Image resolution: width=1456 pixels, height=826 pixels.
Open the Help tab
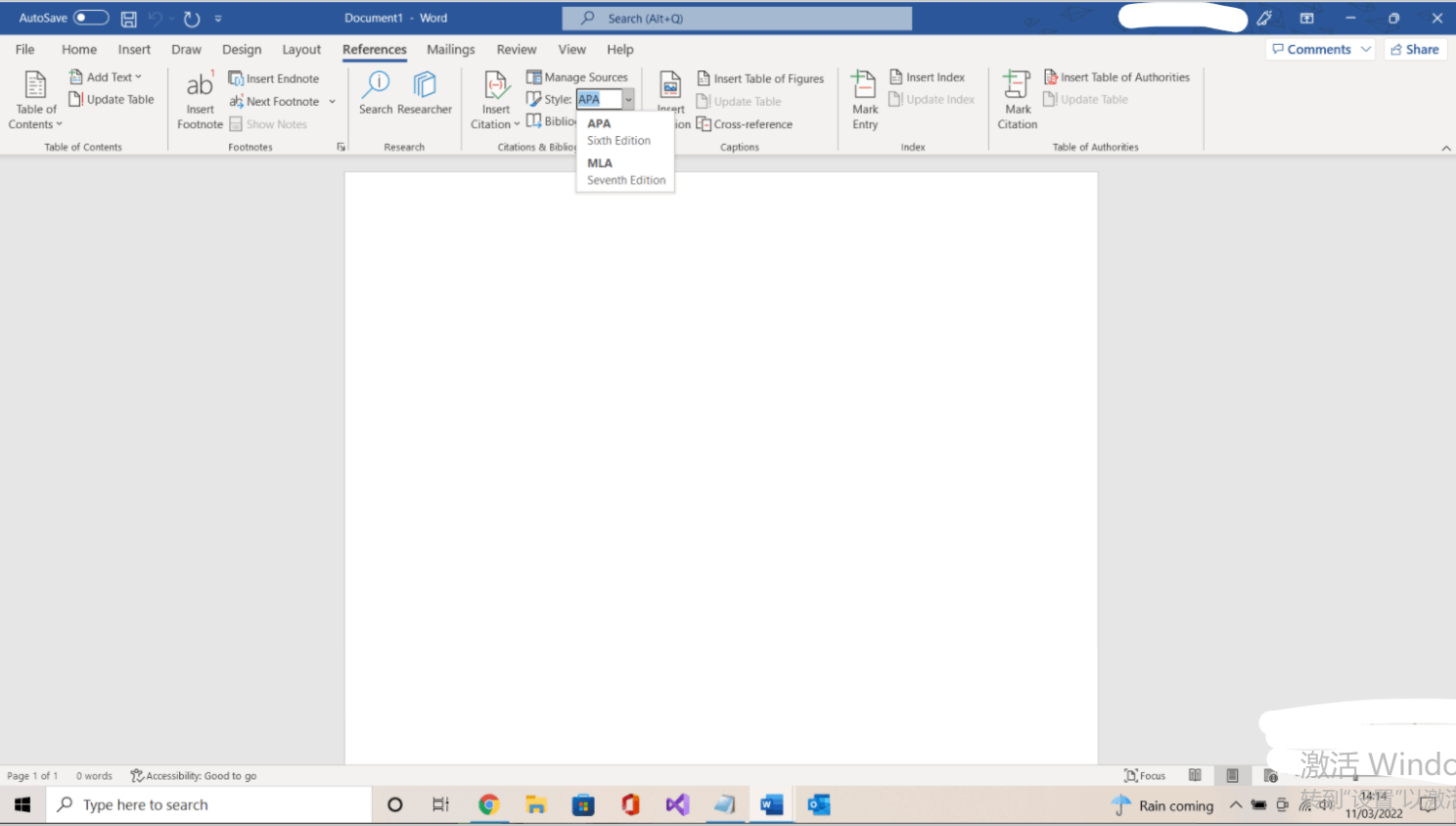pos(619,49)
